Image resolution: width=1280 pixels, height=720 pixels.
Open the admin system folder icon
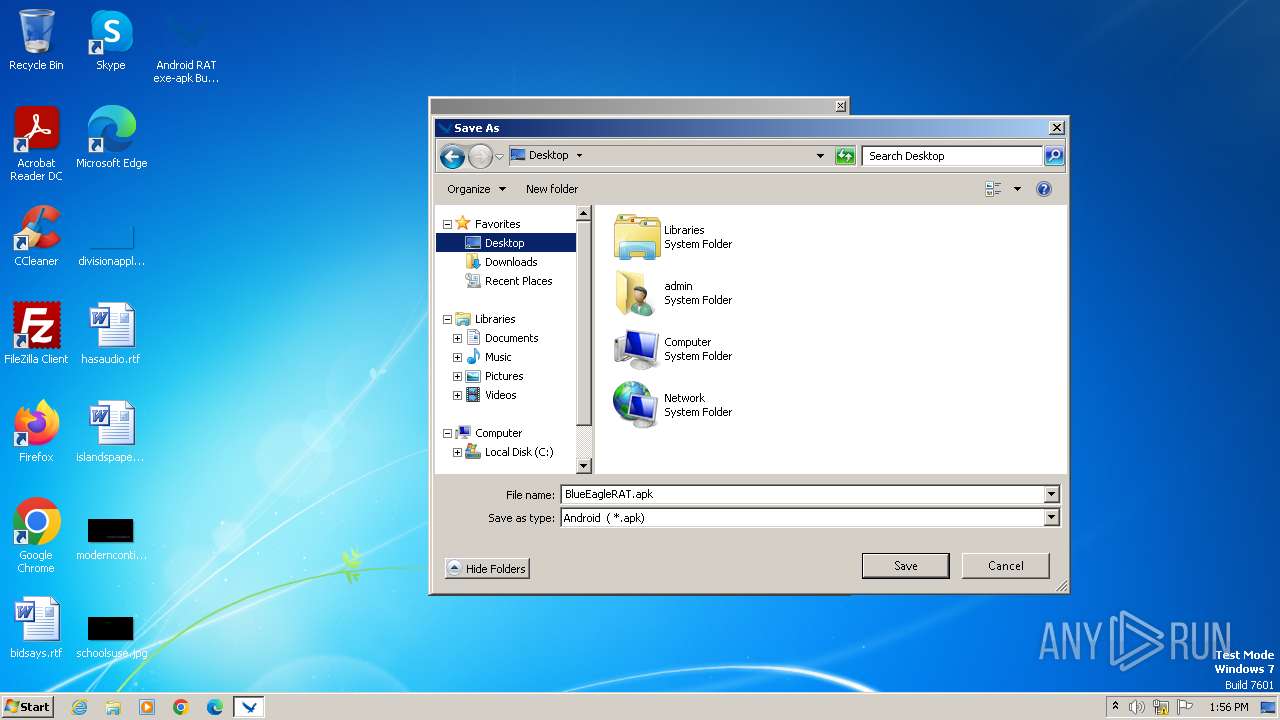[x=637, y=293]
